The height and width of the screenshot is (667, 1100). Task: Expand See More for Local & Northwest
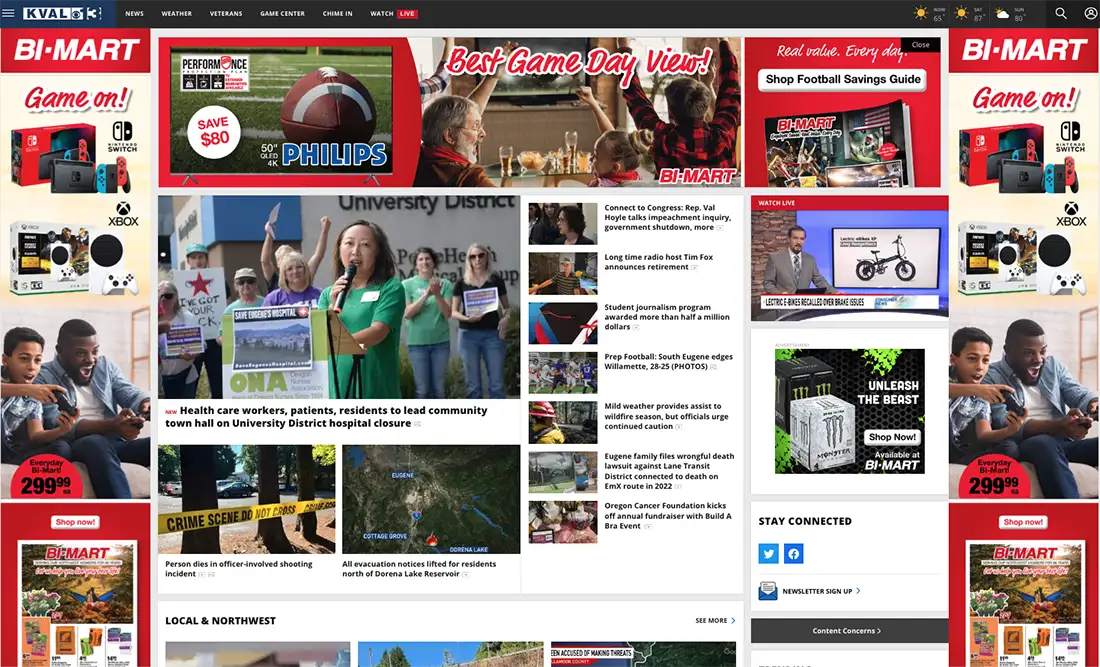pos(716,621)
